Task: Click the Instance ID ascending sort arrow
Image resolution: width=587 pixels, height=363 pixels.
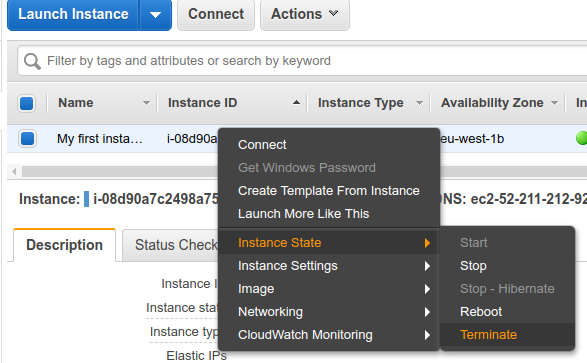Action: [296, 102]
